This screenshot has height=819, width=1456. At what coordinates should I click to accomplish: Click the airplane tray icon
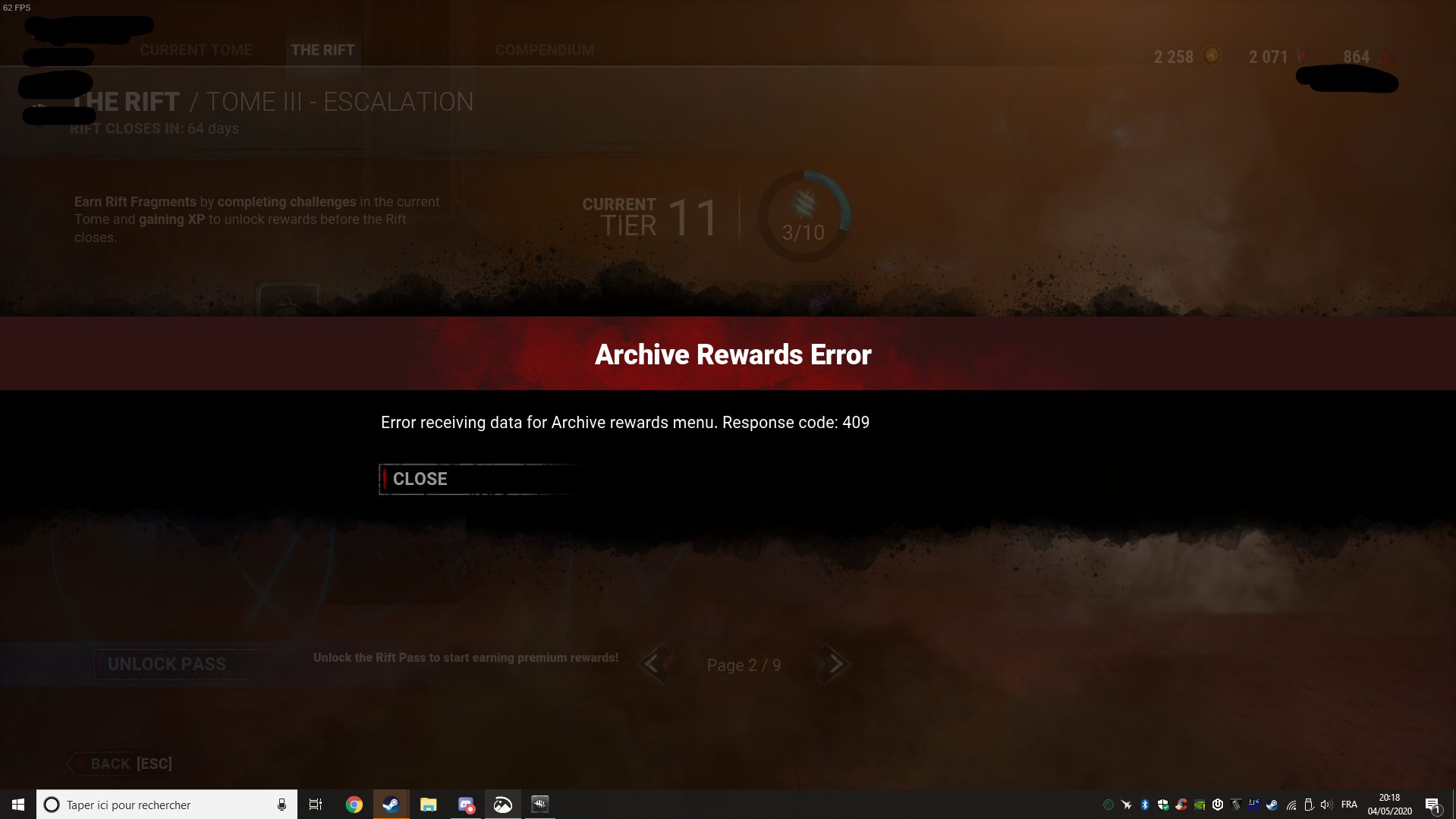[x=1127, y=805]
